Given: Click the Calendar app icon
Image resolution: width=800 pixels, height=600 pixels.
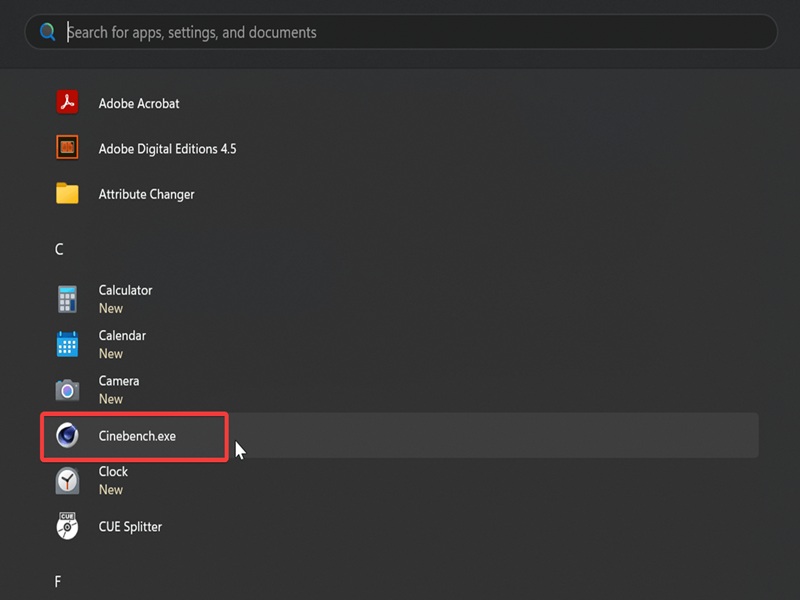Looking at the screenshot, I should (x=67, y=344).
